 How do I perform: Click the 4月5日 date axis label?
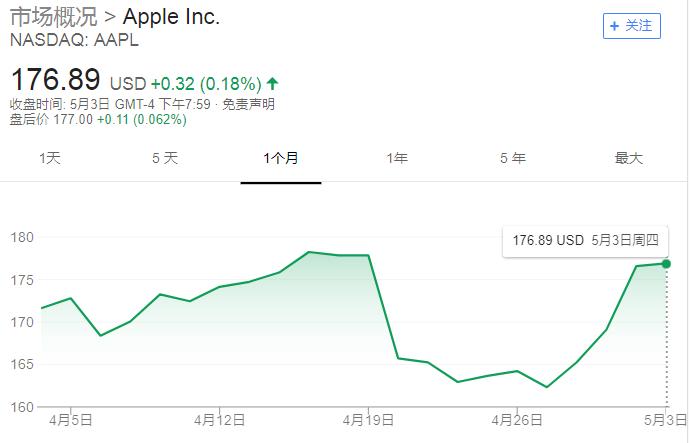(x=74, y=420)
